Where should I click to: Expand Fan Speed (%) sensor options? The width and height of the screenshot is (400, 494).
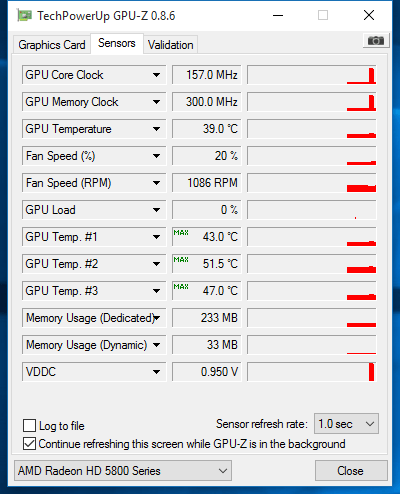click(x=156, y=156)
